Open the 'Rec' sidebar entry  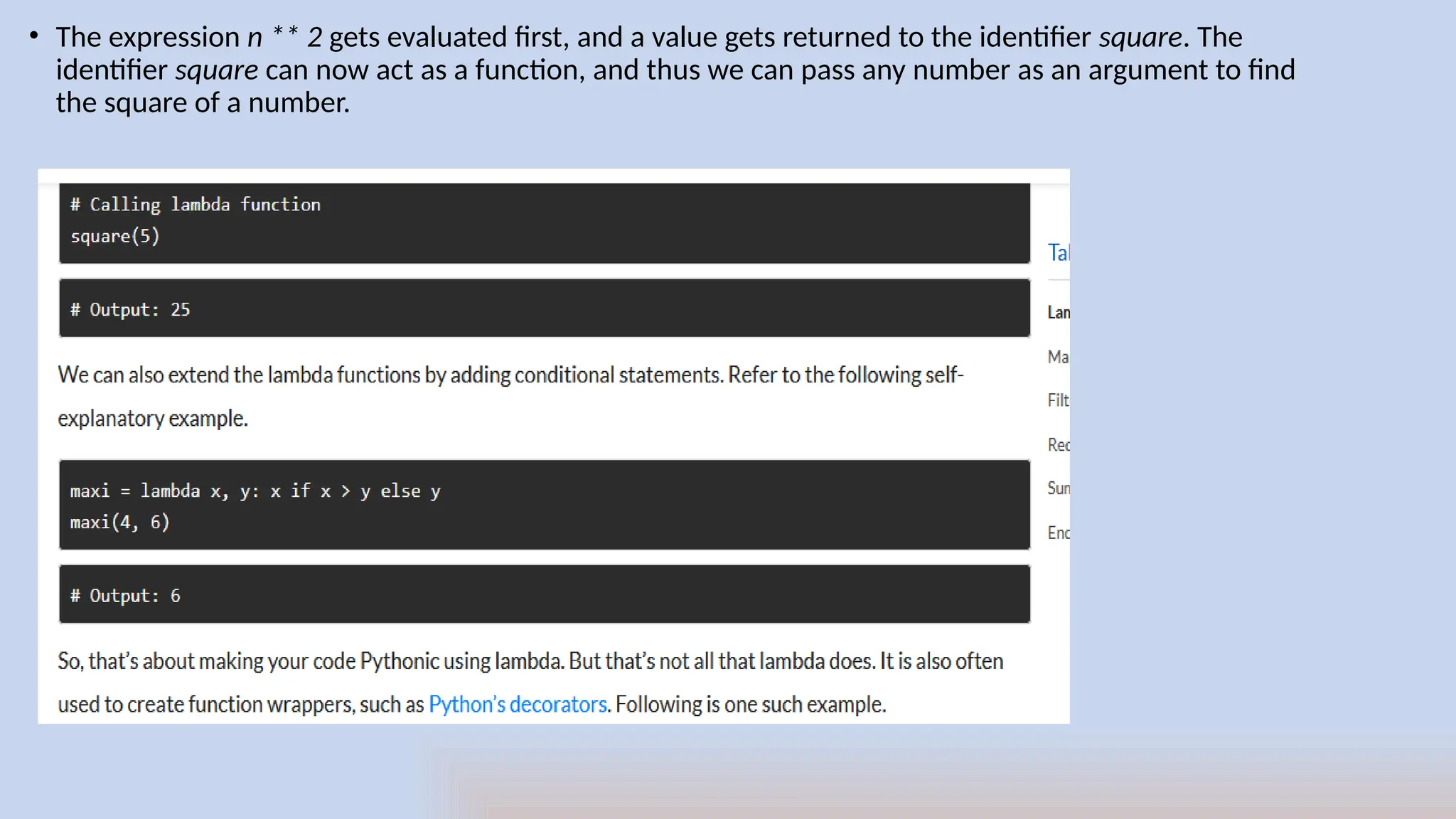tap(1058, 445)
